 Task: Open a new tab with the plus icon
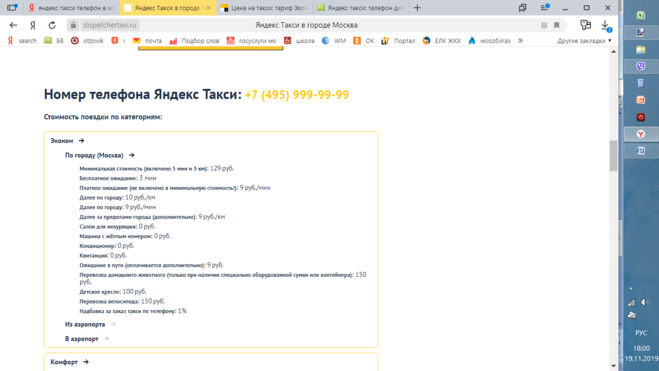[x=417, y=8]
